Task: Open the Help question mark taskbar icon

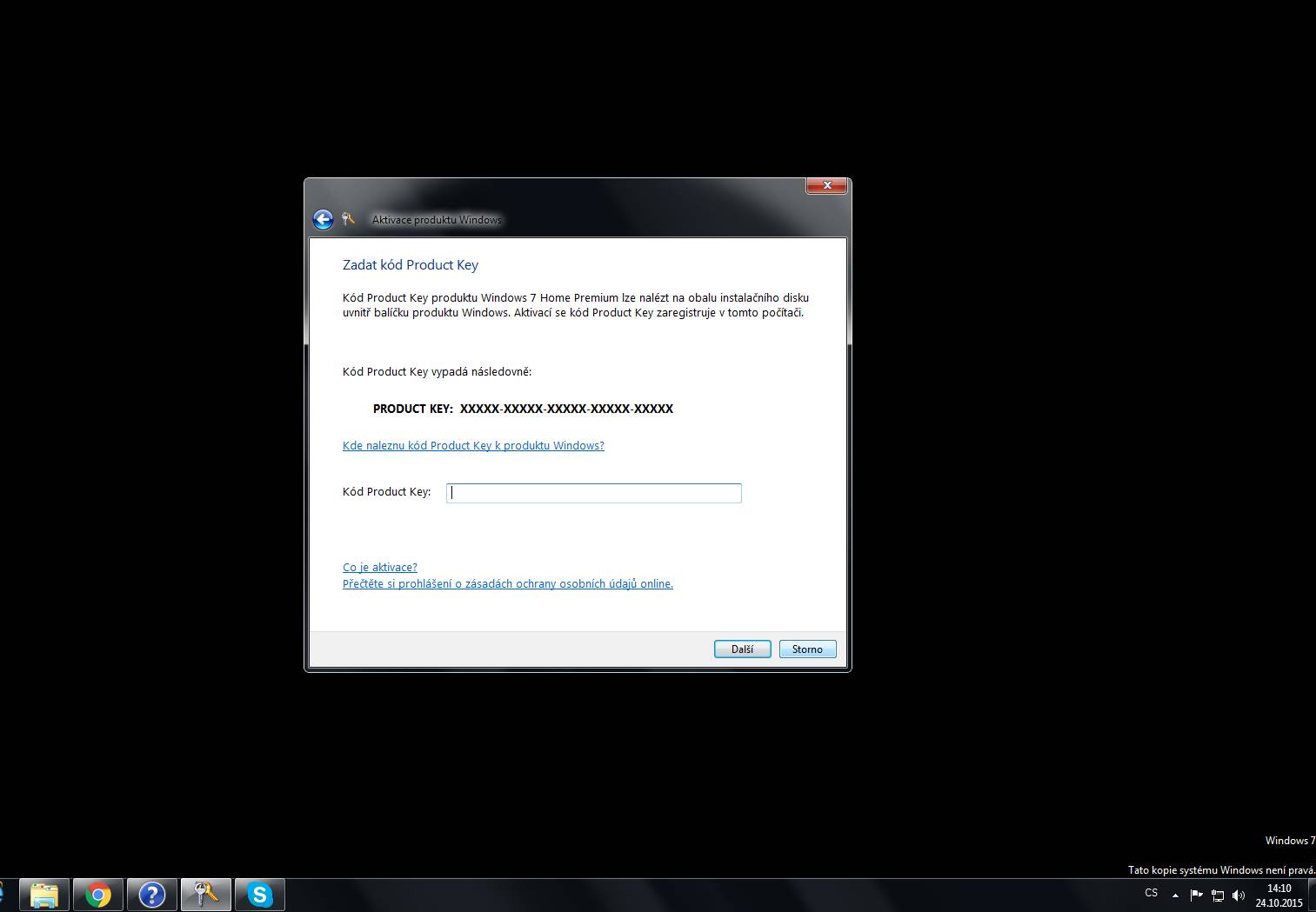Action: tap(152, 895)
